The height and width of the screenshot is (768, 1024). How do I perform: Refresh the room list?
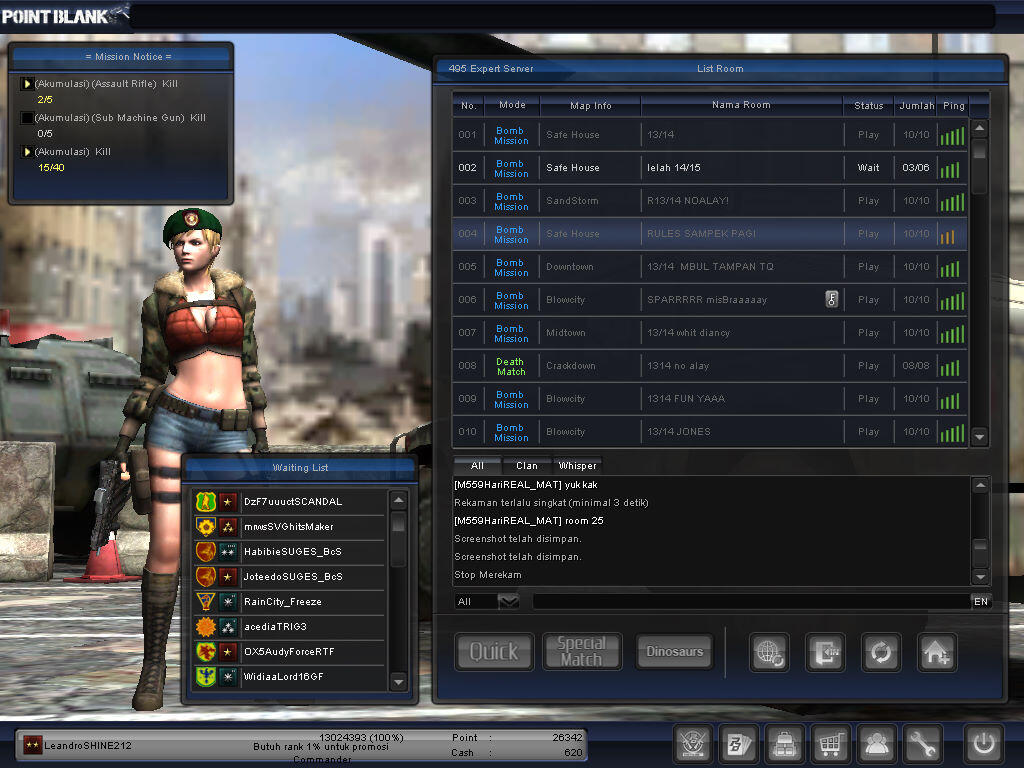click(881, 652)
